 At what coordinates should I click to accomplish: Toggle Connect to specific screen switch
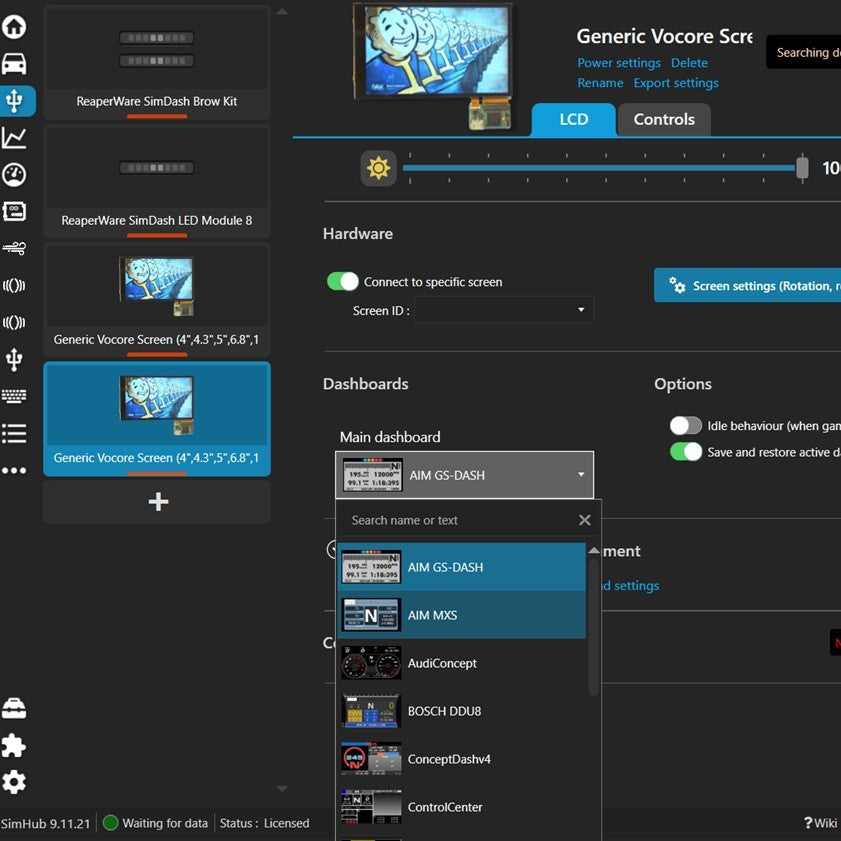pyautogui.click(x=343, y=282)
